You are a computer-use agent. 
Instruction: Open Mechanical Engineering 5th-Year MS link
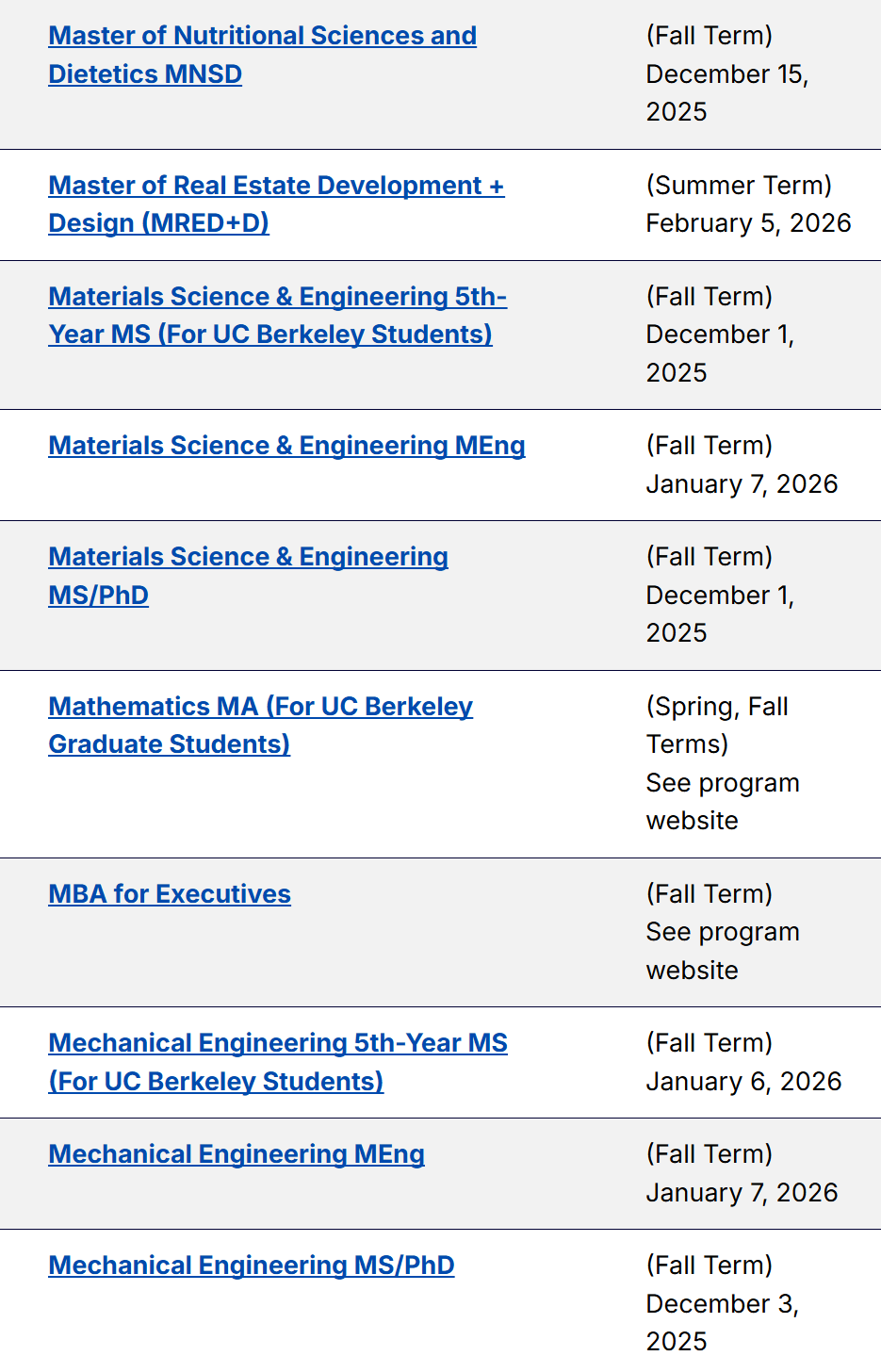pos(278,1043)
